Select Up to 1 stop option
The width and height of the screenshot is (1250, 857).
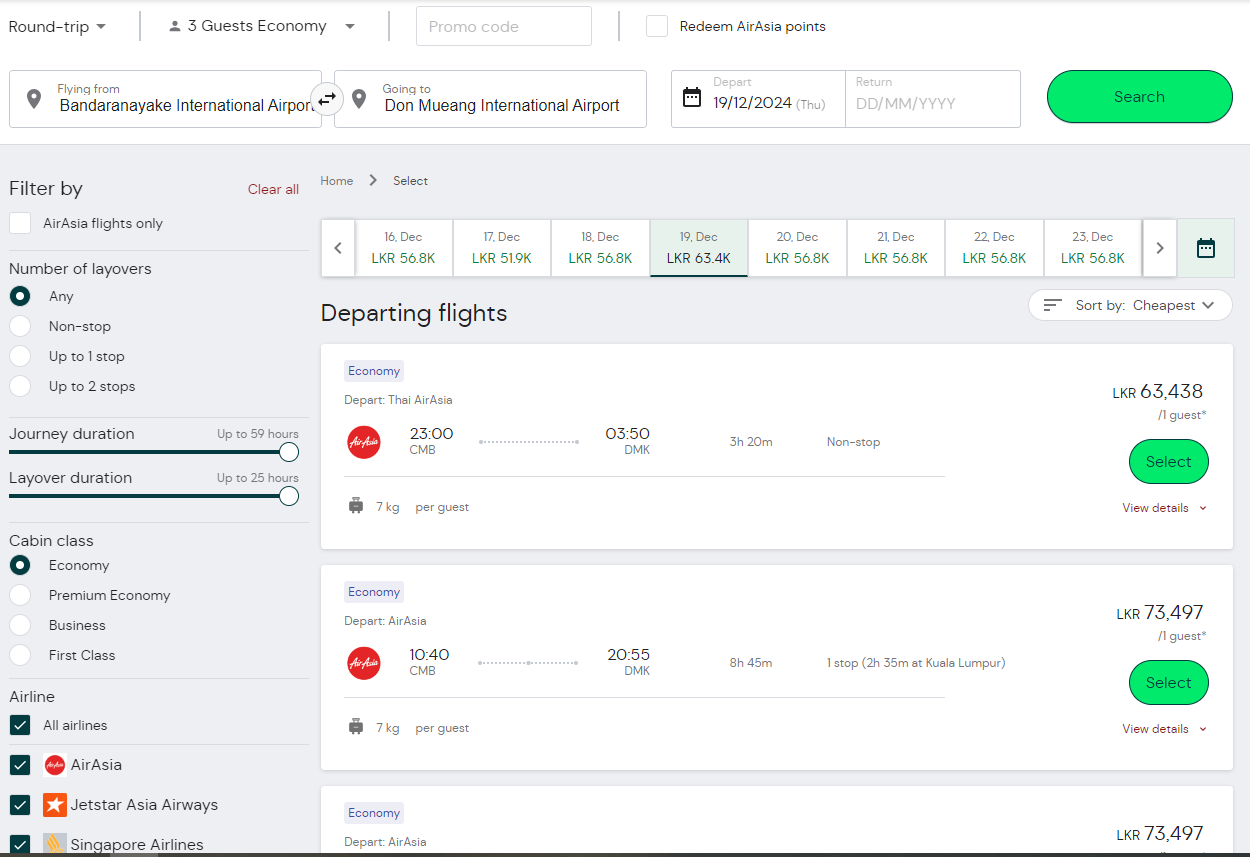(x=20, y=356)
